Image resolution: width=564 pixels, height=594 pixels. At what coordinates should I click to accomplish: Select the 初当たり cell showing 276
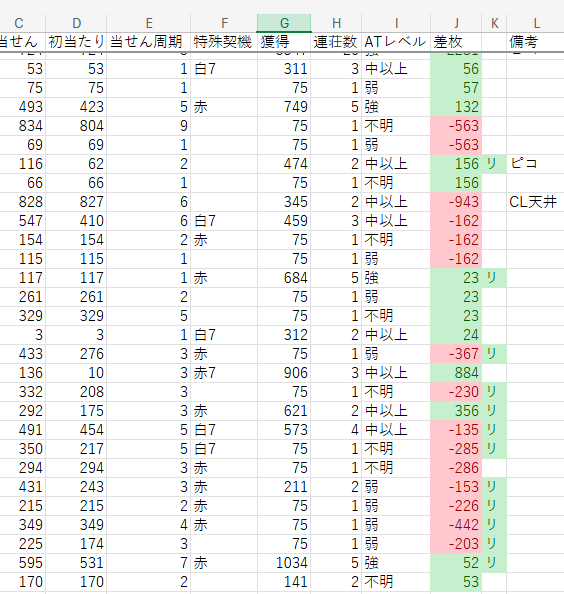pyautogui.click(x=76, y=354)
